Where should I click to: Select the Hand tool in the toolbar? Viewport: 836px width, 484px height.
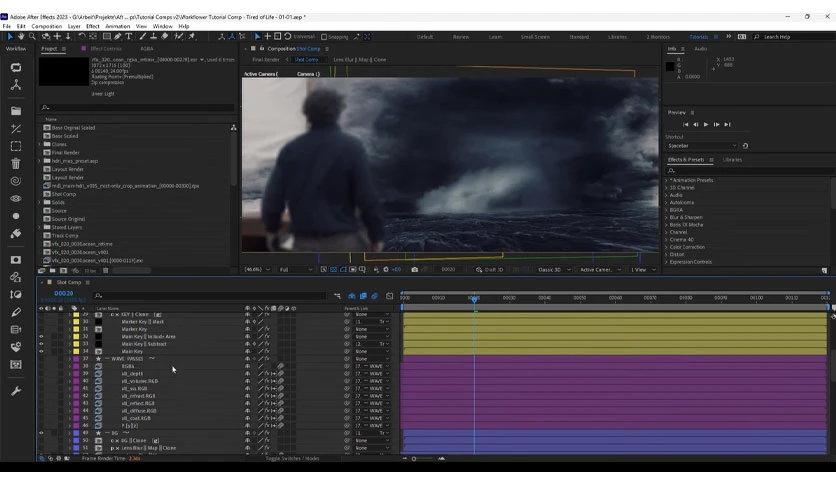click(x=21, y=36)
